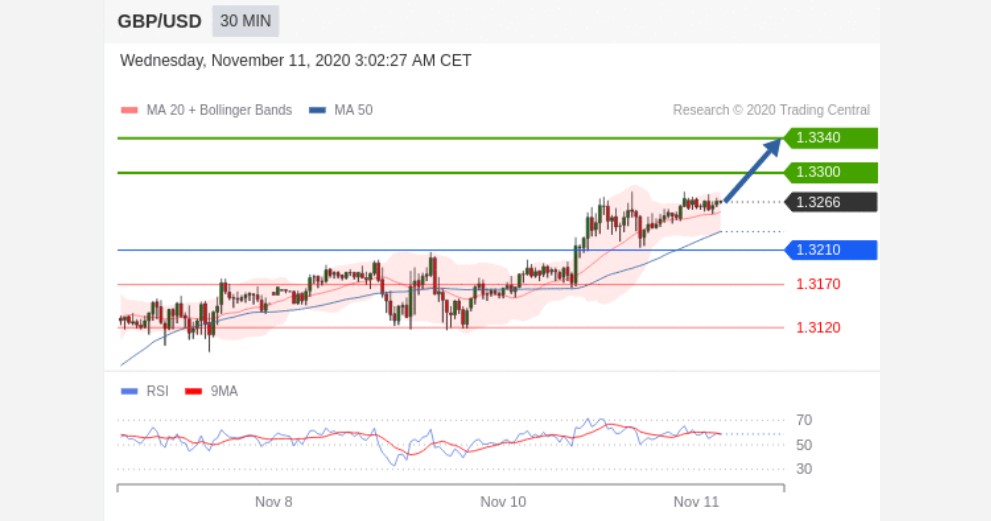Click the RSI 50 axis label
991x521 pixels.
804,445
